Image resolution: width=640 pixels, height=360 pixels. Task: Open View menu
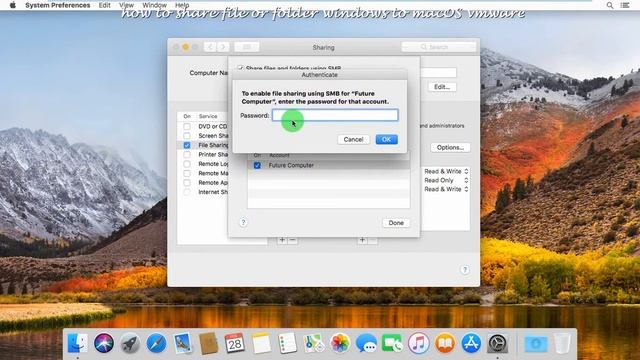127,5
